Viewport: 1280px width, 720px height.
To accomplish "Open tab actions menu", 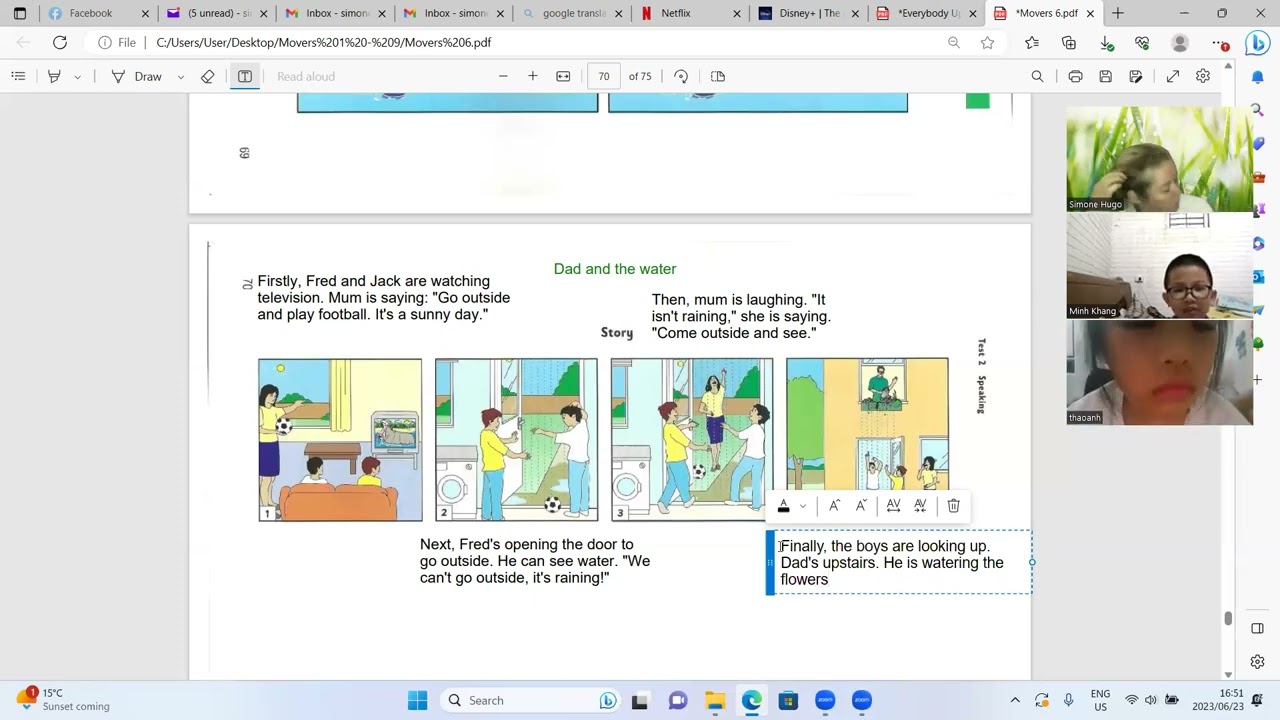I will tap(20, 13).
